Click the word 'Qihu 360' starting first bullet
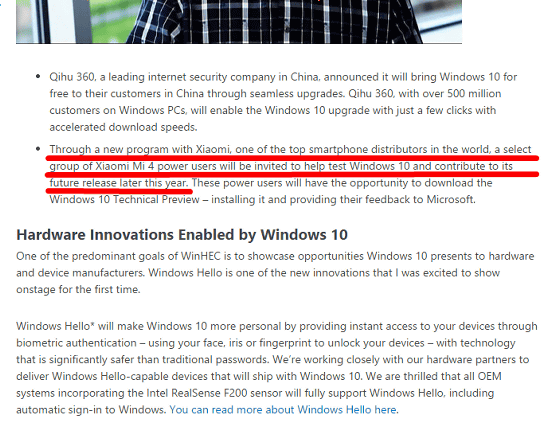 click(x=72, y=77)
